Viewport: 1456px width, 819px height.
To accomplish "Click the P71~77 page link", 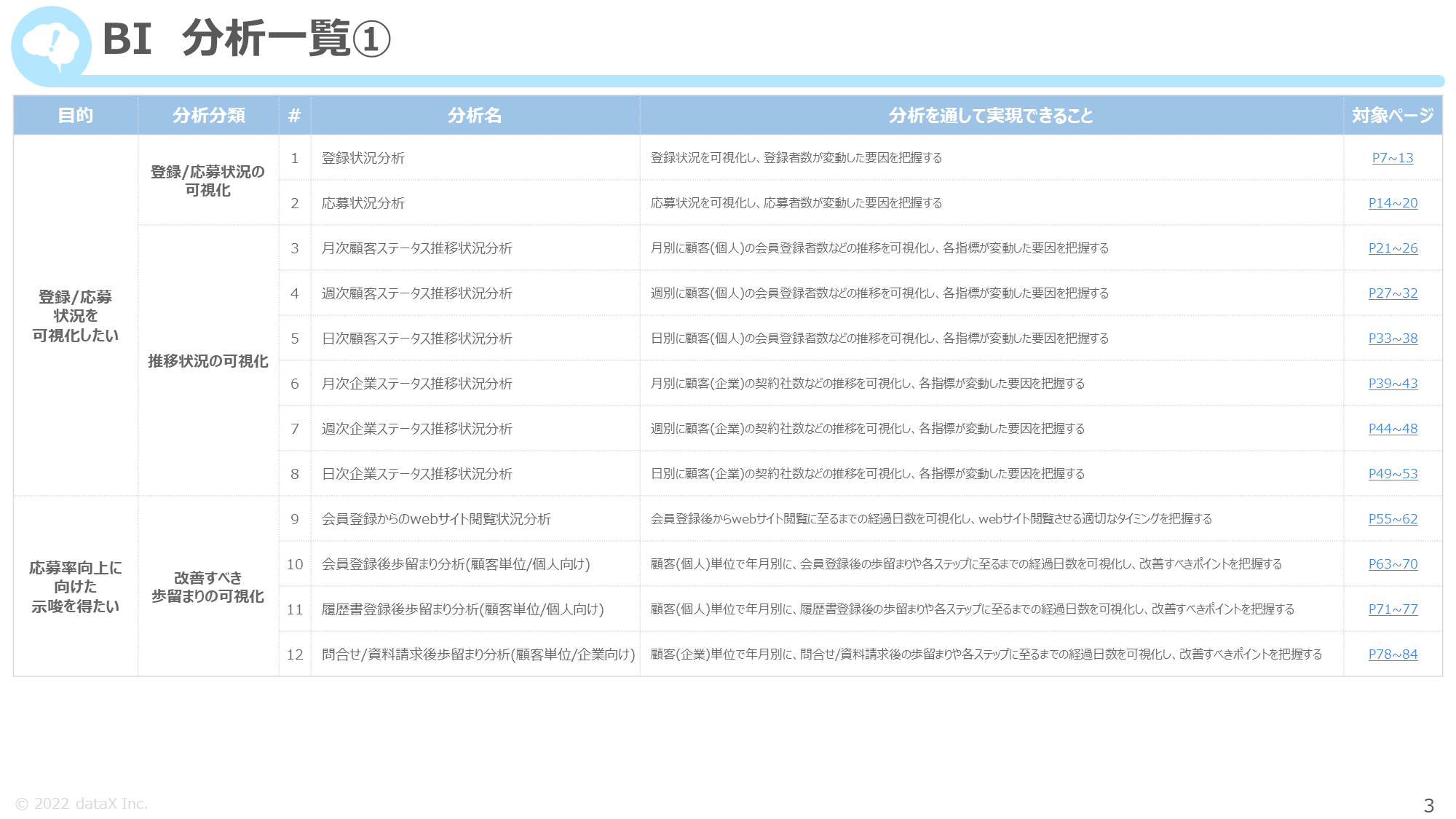I will coord(1393,609).
